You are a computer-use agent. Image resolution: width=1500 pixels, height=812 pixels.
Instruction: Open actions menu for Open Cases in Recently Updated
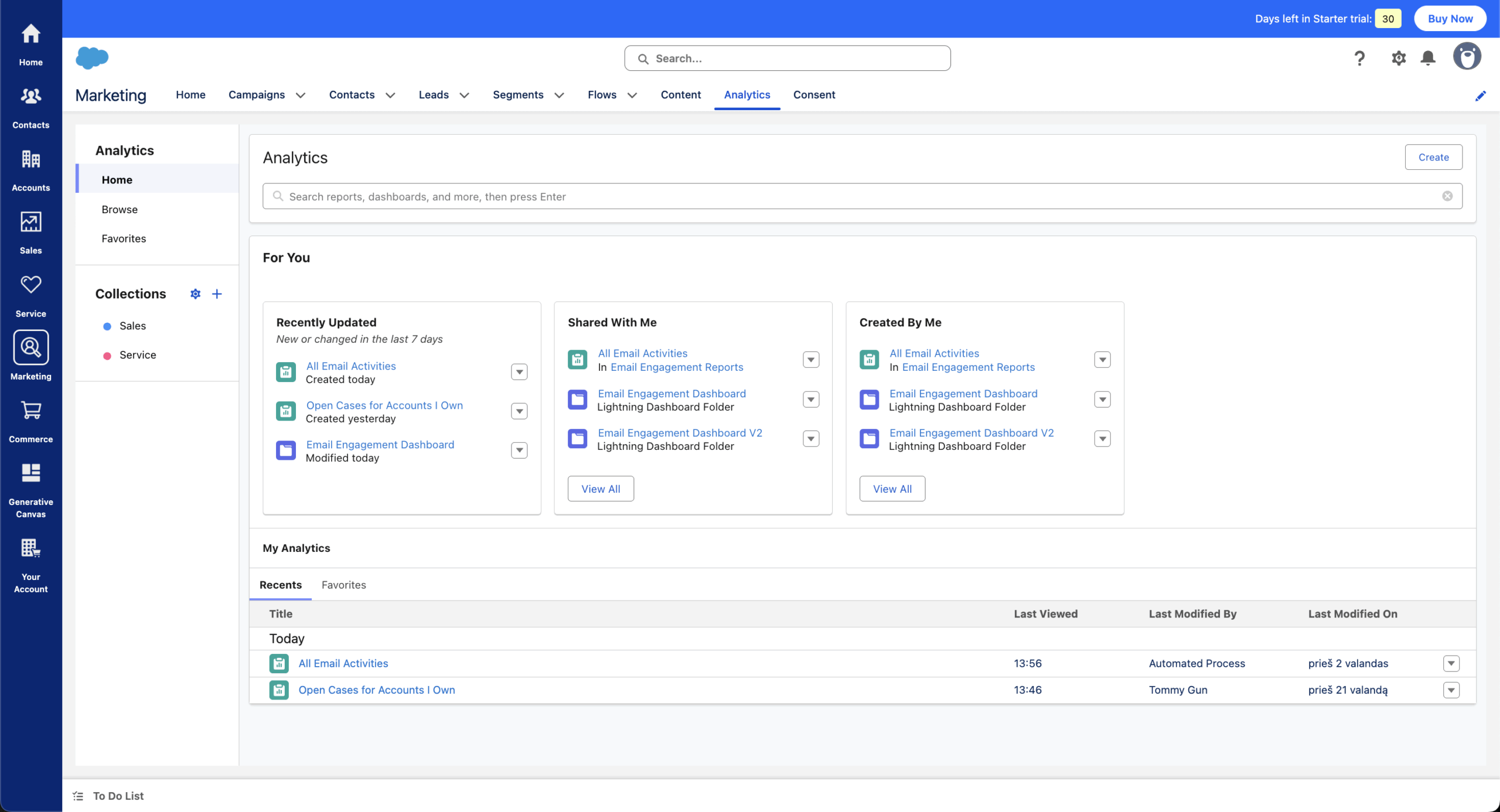tap(519, 411)
